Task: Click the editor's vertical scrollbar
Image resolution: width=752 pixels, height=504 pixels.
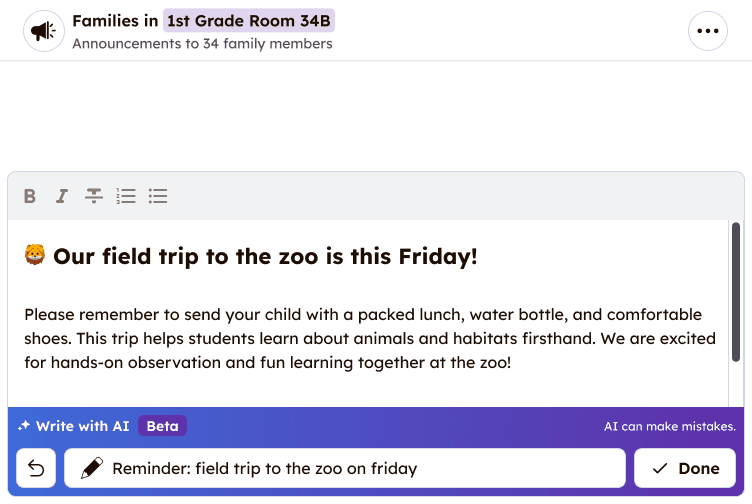Action: tap(736, 292)
